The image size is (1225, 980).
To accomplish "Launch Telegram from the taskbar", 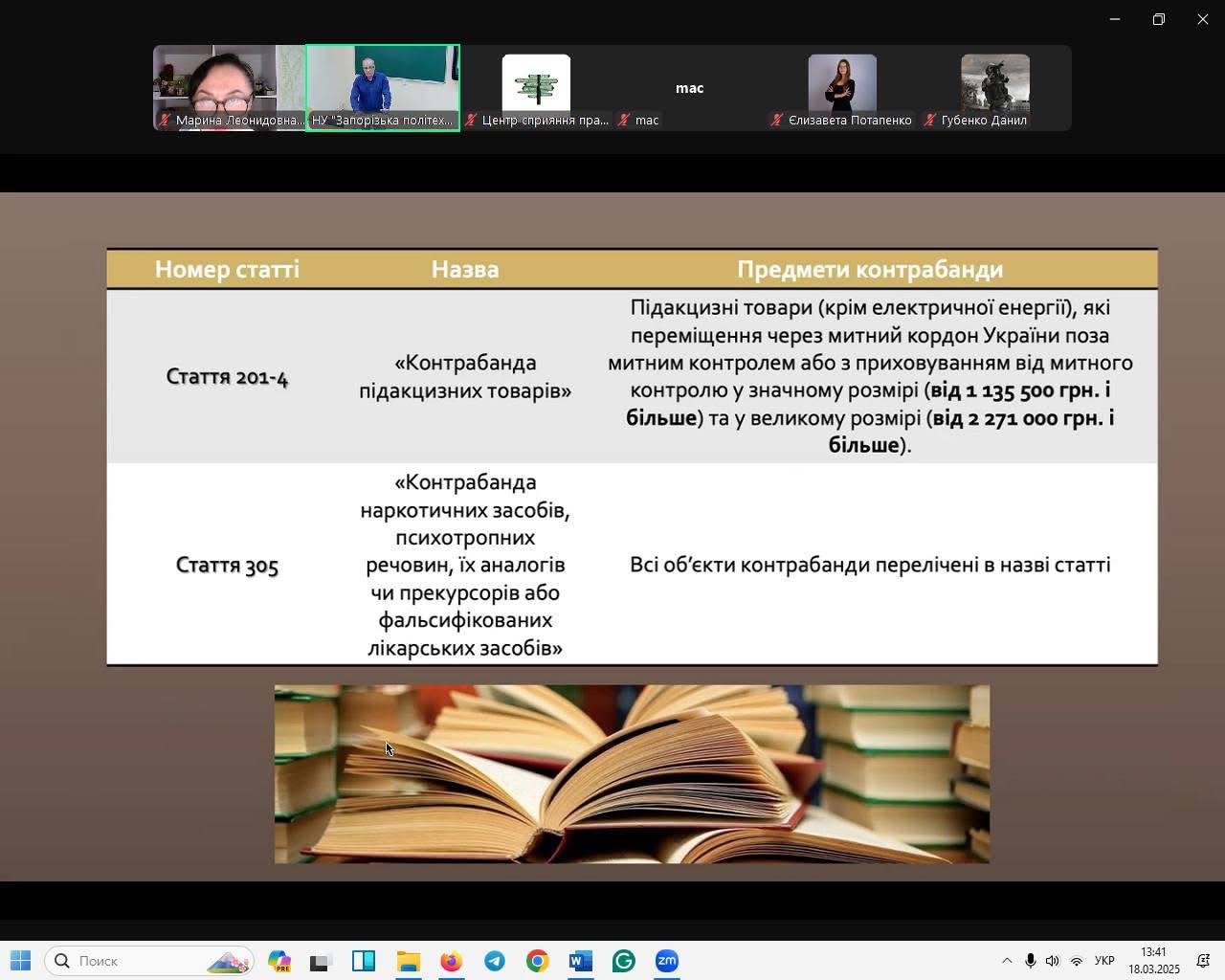I will [495, 961].
